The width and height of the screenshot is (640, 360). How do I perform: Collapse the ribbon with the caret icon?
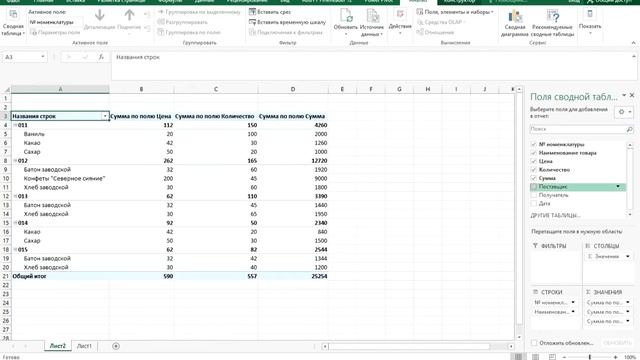point(633,43)
